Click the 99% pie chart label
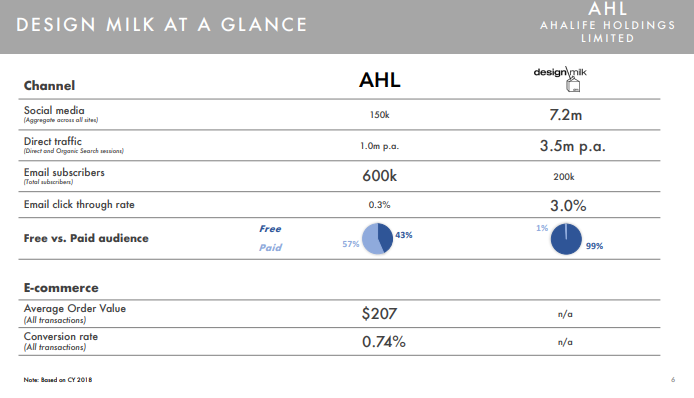The image size is (694, 398). [594, 246]
